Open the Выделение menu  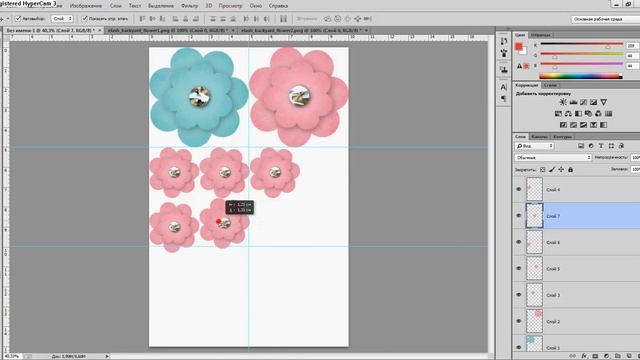coord(161,6)
